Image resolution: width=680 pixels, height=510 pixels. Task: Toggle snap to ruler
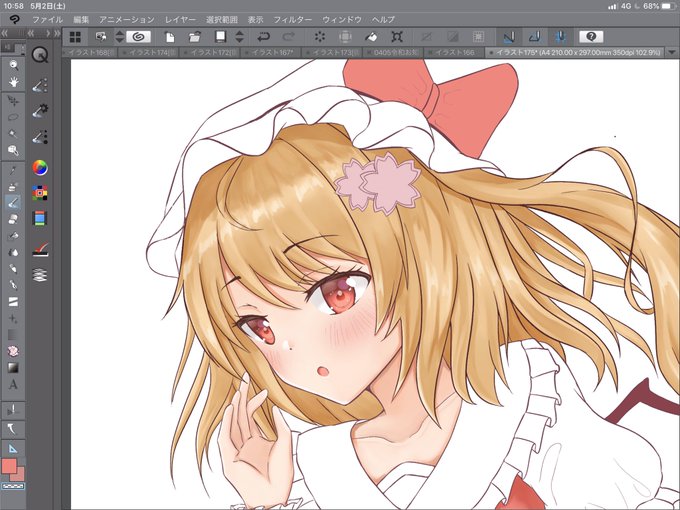509,37
